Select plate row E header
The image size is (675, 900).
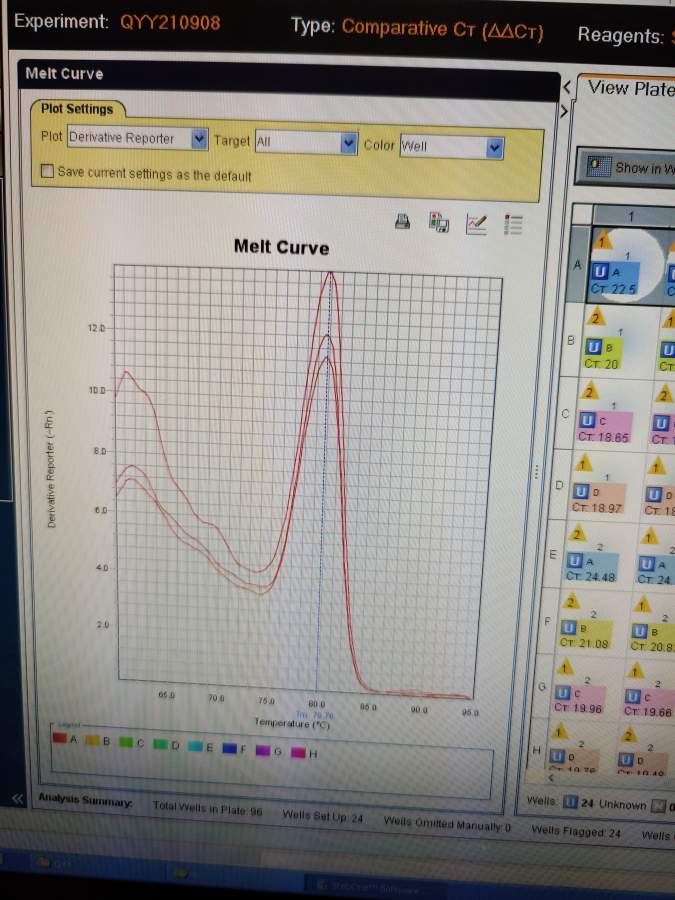point(553,554)
